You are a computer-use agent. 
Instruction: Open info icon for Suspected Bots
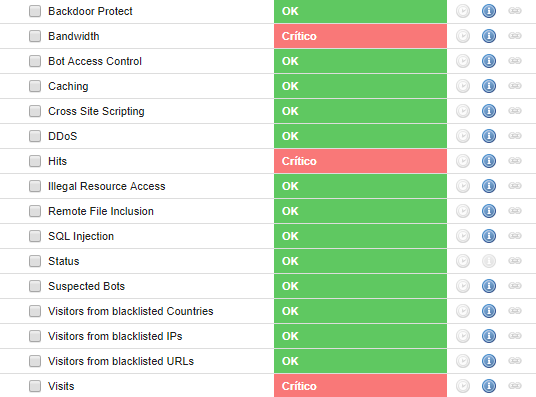click(x=489, y=286)
